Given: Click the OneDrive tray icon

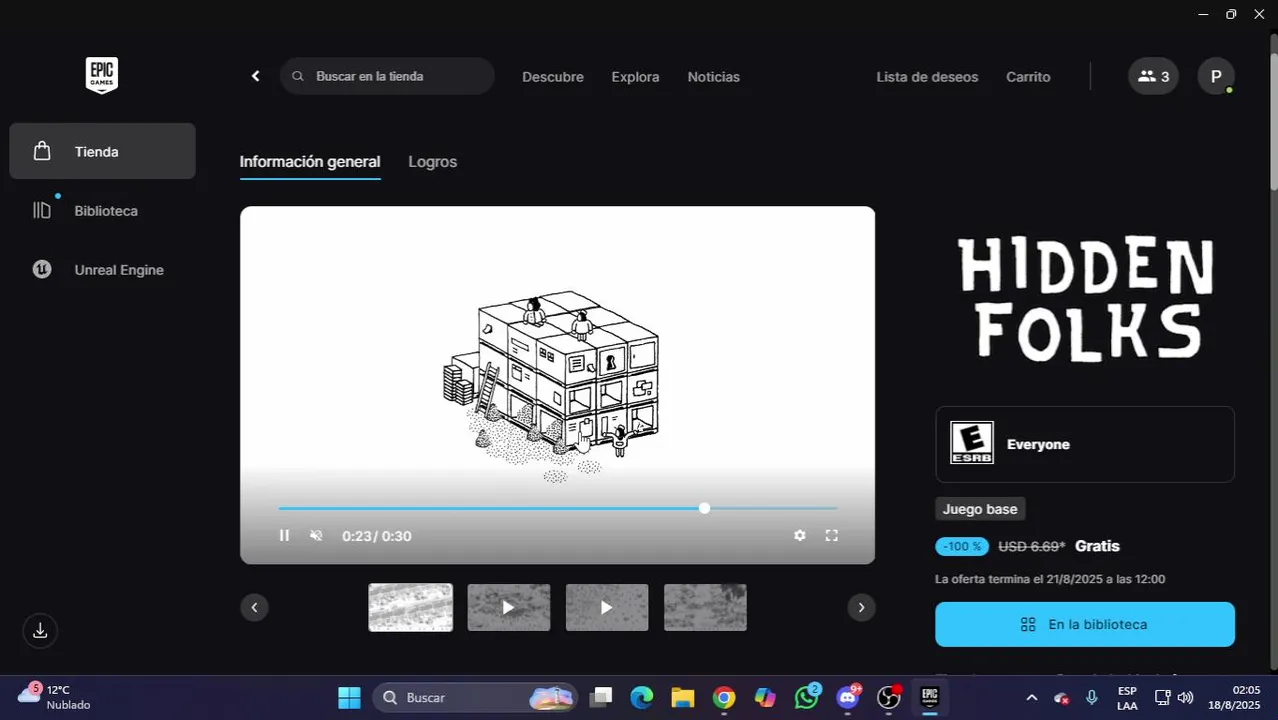Looking at the screenshot, I should pos(1062,698).
